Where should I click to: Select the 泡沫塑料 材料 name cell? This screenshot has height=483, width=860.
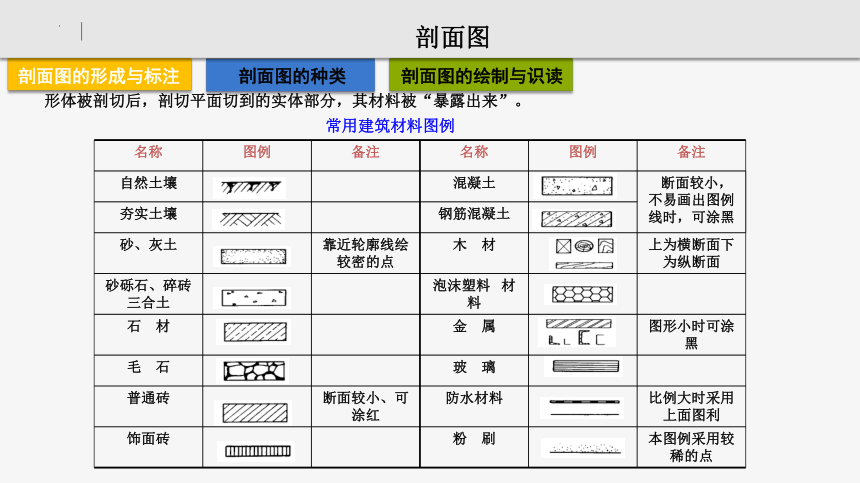[x=474, y=294]
